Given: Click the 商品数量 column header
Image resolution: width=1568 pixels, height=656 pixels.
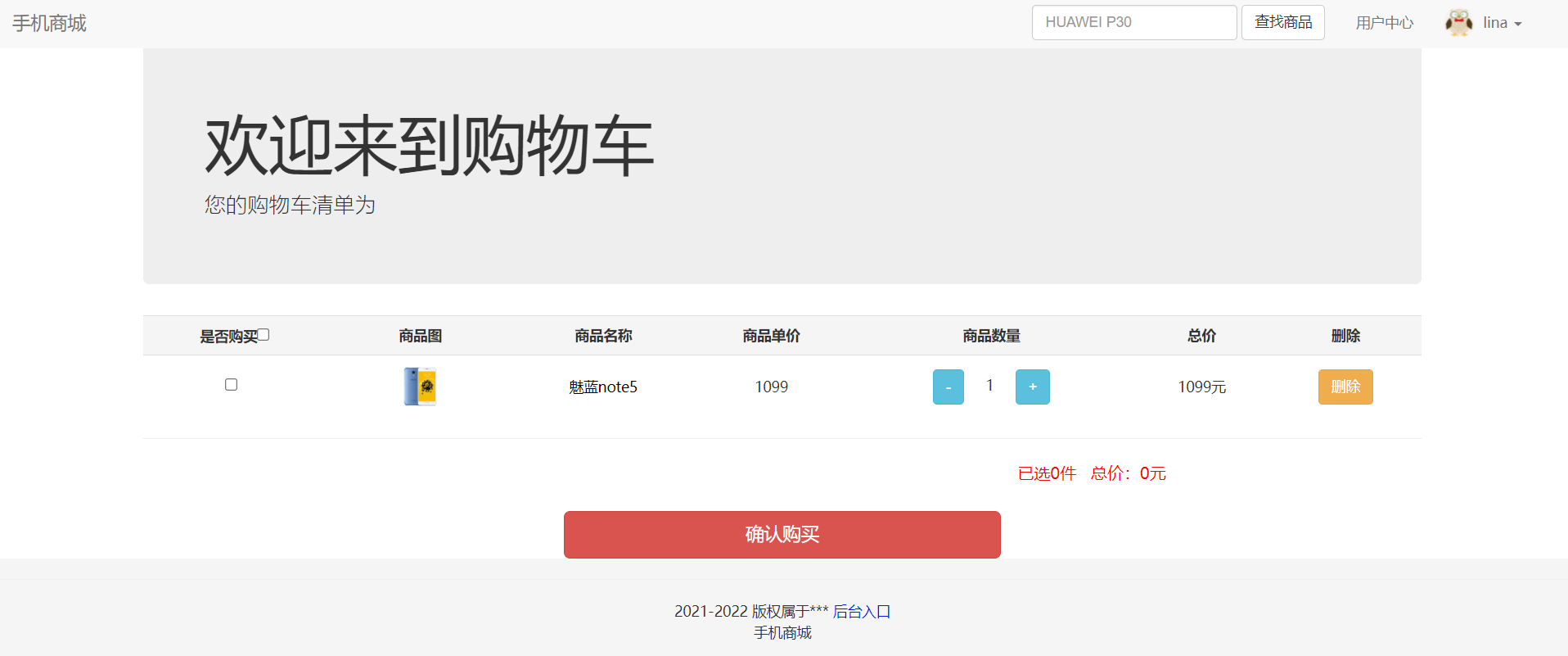Looking at the screenshot, I should pyautogui.click(x=991, y=336).
